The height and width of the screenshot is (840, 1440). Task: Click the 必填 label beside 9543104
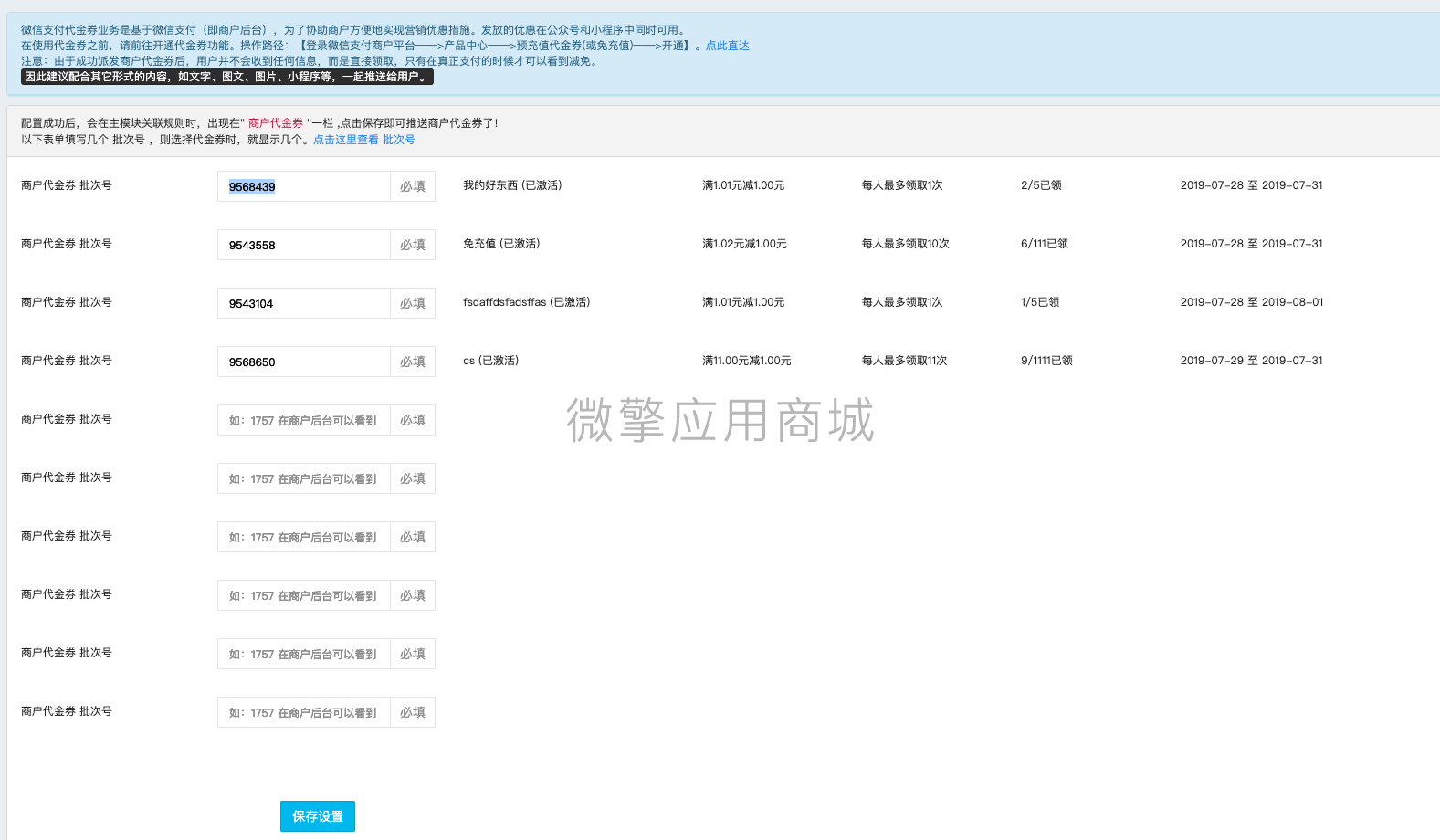pyautogui.click(x=413, y=303)
